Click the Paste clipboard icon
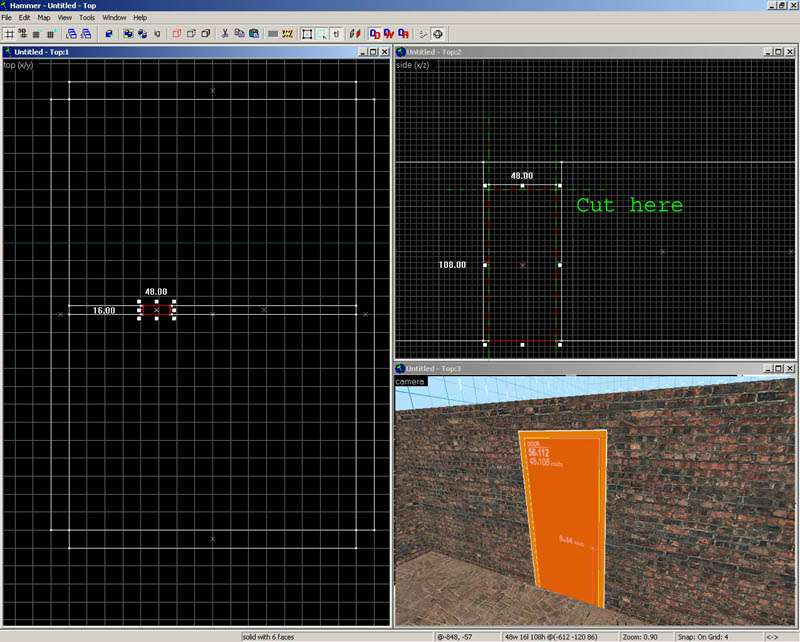 [253, 33]
